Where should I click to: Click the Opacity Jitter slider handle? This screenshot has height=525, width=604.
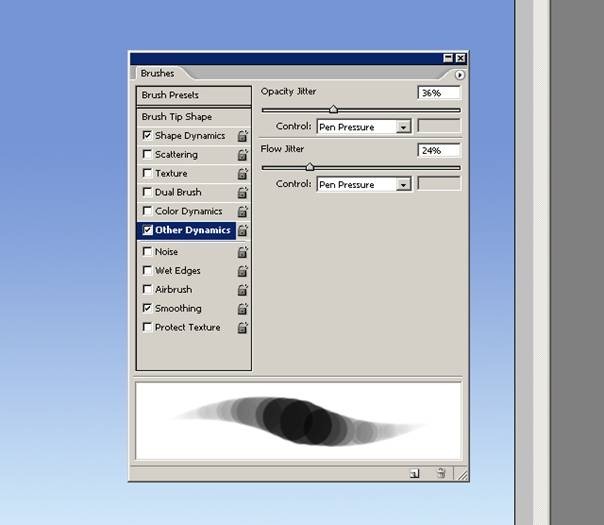click(x=333, y=110)
